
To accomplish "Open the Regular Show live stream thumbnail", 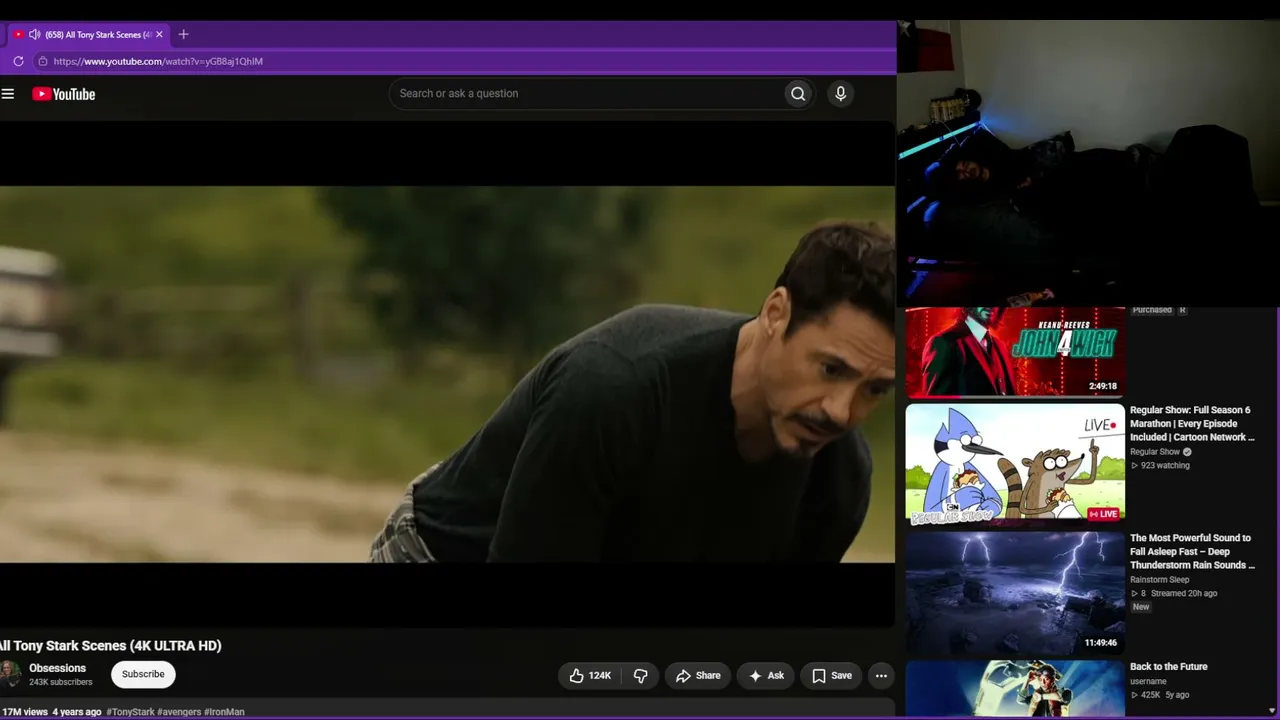I will (x=1015, y=464).
